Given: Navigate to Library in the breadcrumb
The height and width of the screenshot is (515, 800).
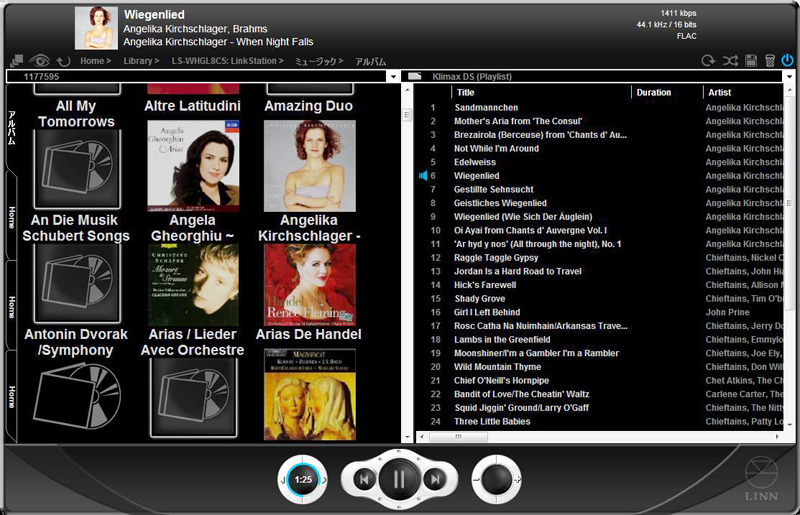Looking at the screenshot, I should (141, 61).
